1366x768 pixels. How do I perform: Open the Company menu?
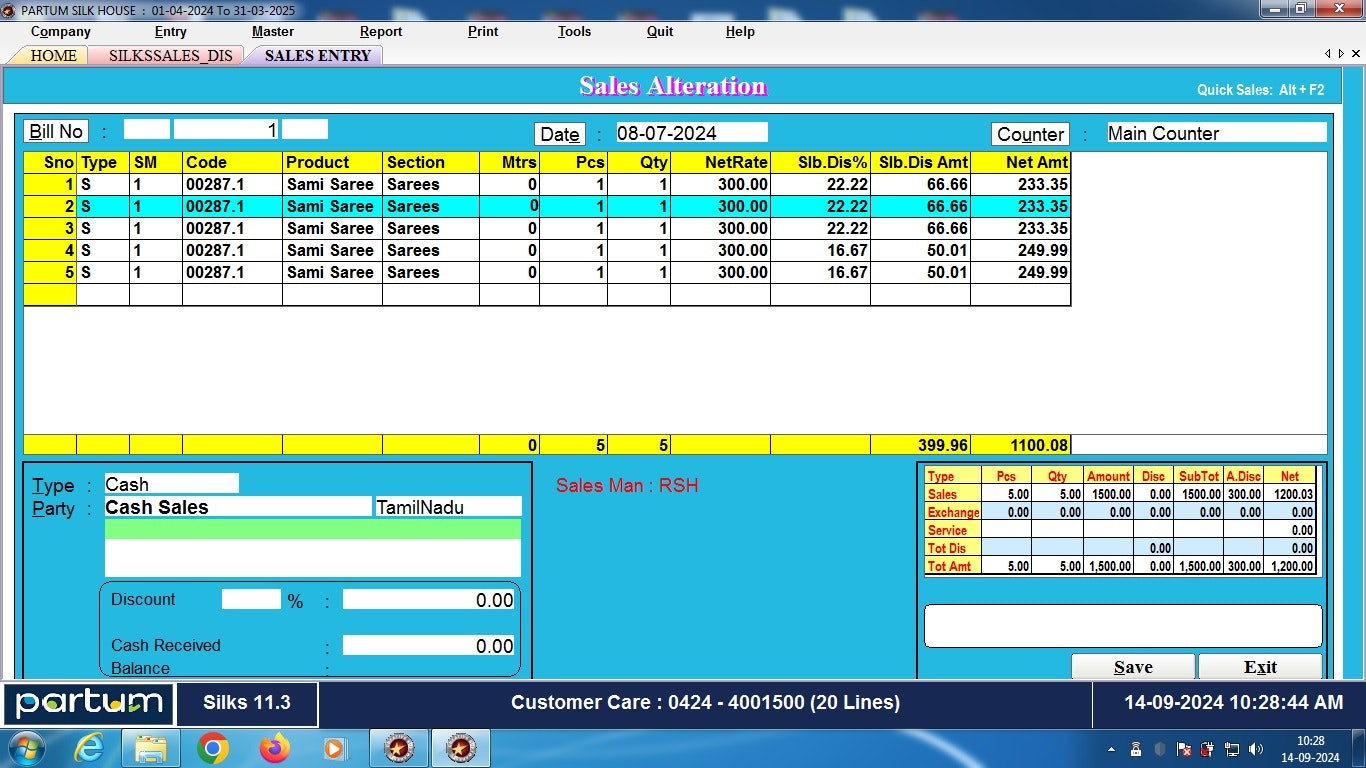coord(60,31)
